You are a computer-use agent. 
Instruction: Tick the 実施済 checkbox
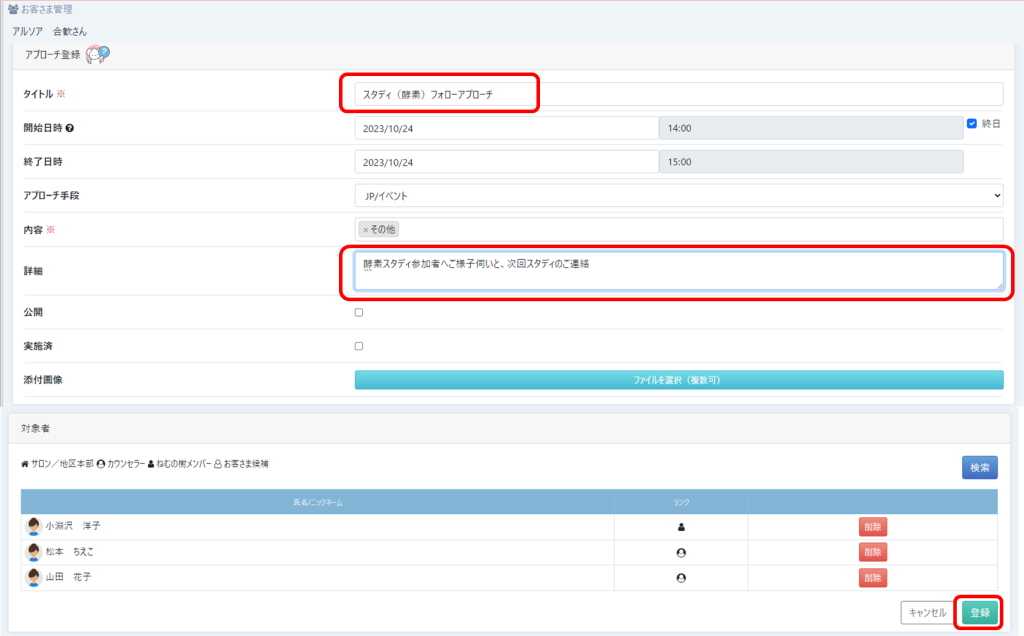click(x=359, y=346)
